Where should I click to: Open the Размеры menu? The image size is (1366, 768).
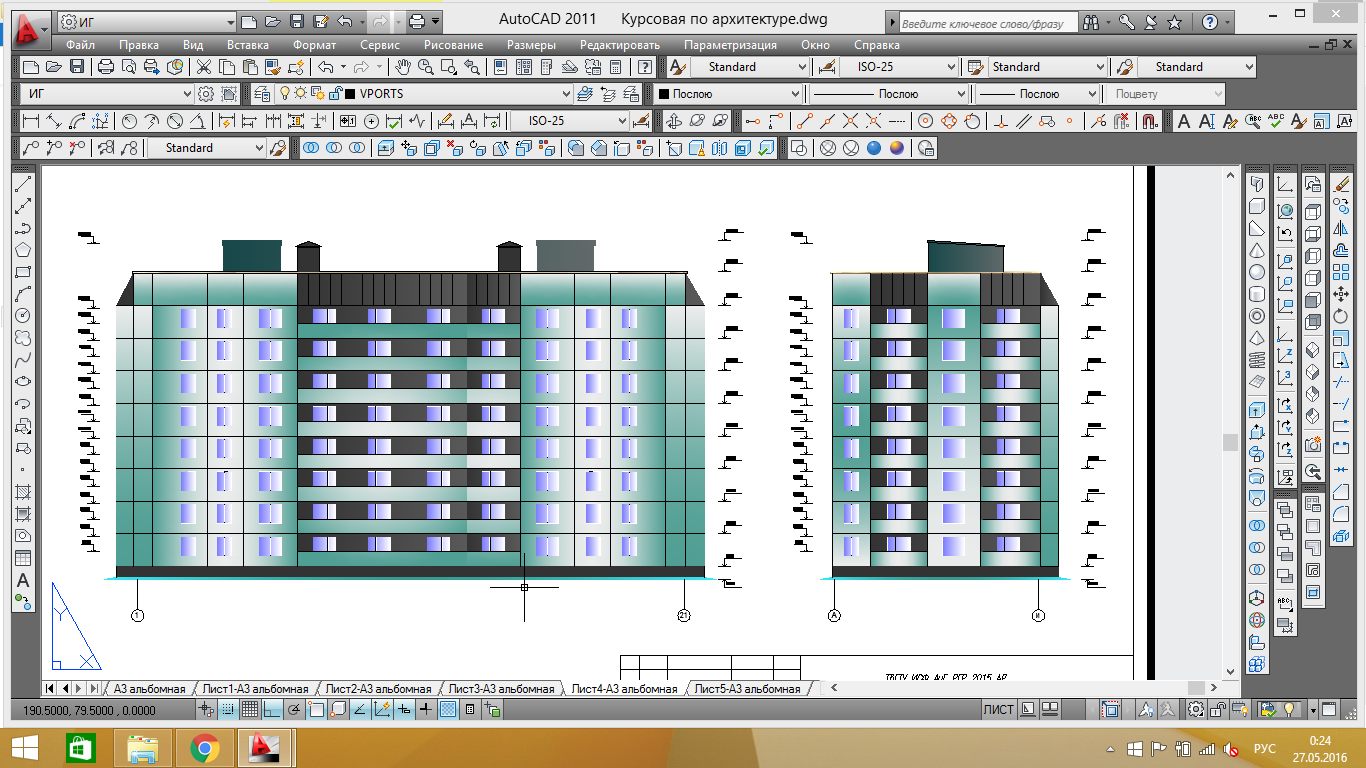tap(532, 45)
